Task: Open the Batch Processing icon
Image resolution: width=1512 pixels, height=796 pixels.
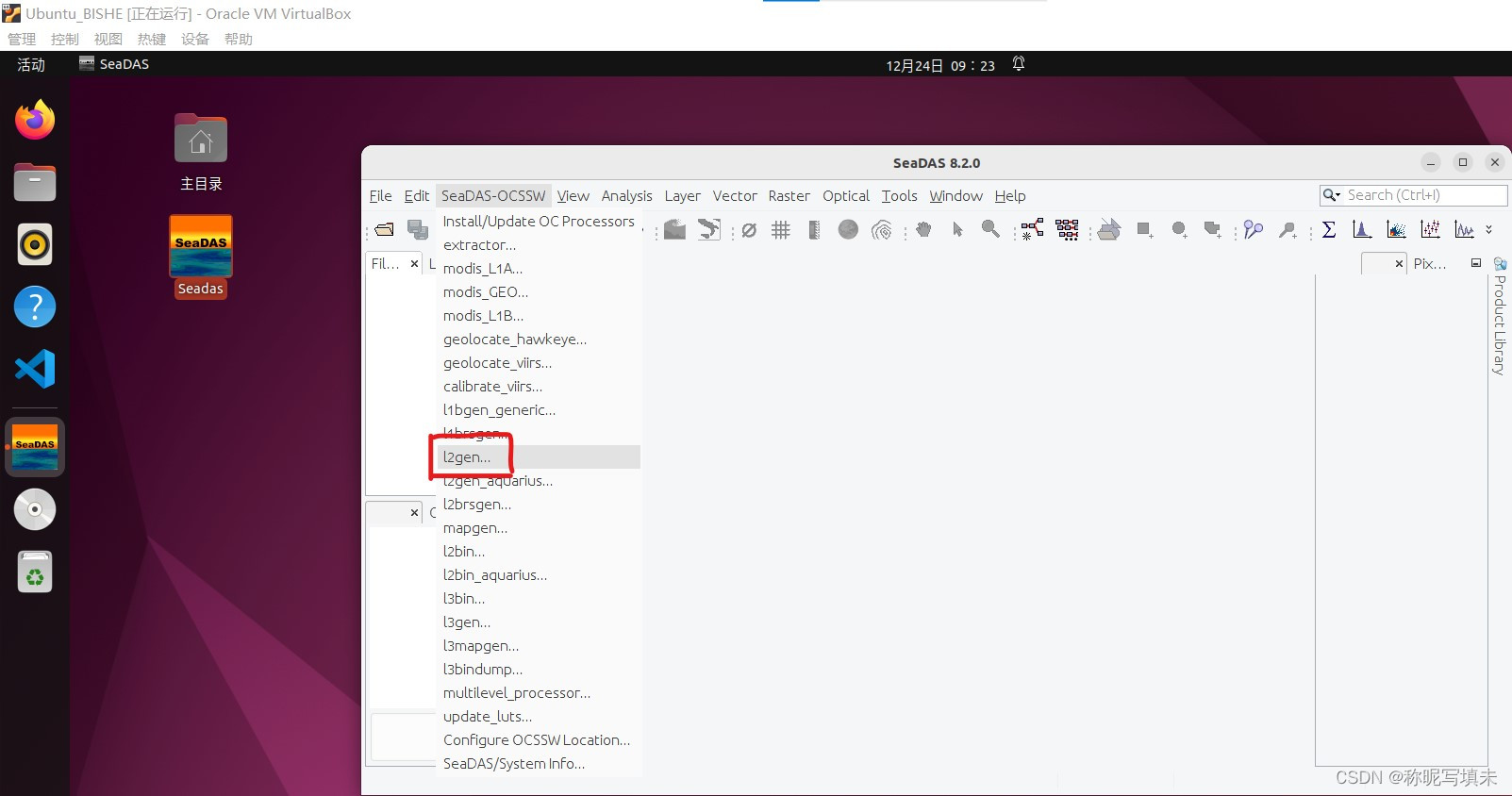Action: [1067, 229]
